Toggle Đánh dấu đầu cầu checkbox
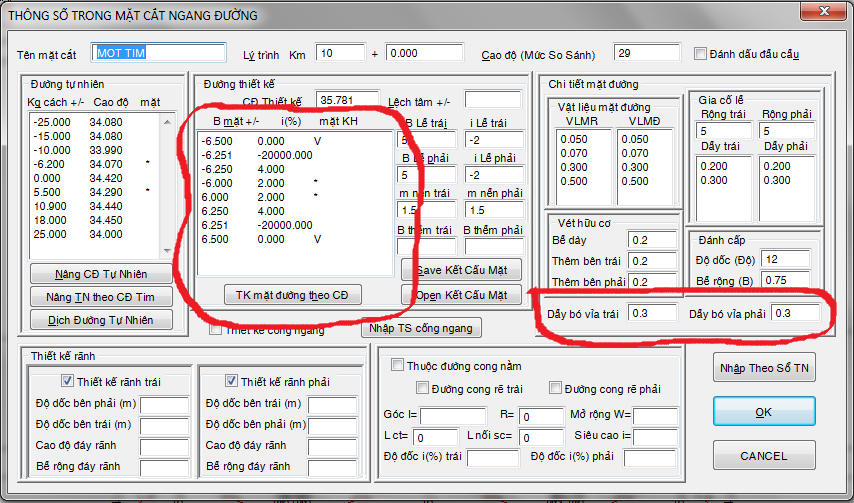The height and width of the screenshot is (503, 854). (700, 53)
